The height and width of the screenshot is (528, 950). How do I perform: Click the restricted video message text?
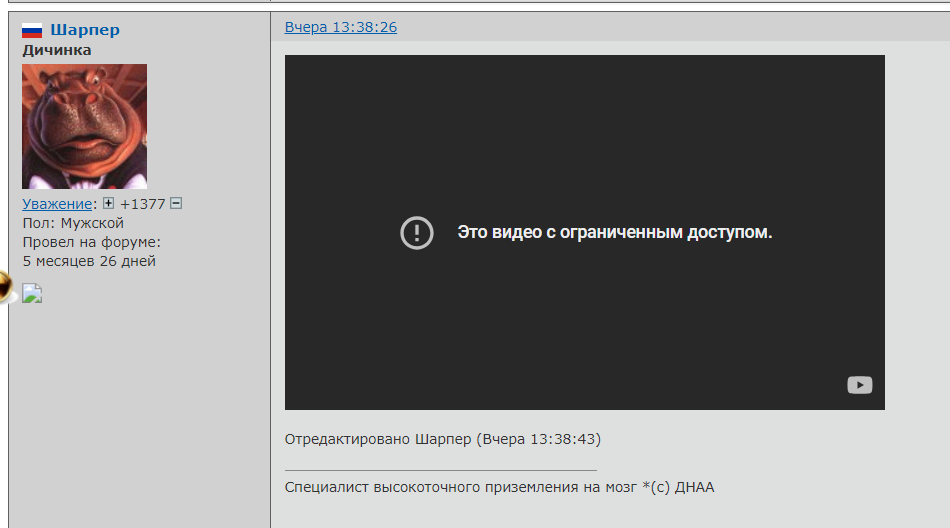point(614,232)
